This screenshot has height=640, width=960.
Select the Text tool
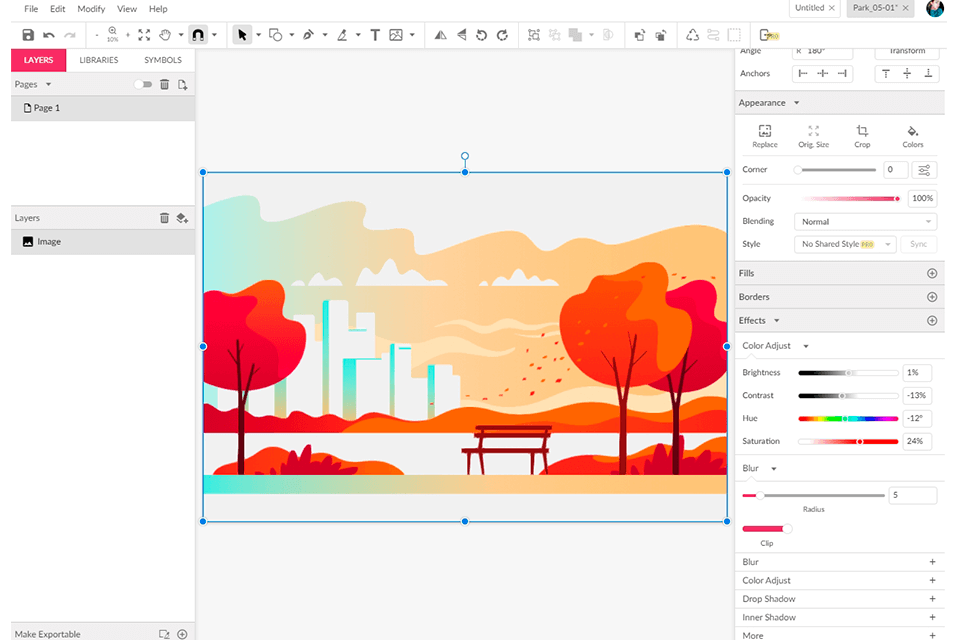pos(375,35)
